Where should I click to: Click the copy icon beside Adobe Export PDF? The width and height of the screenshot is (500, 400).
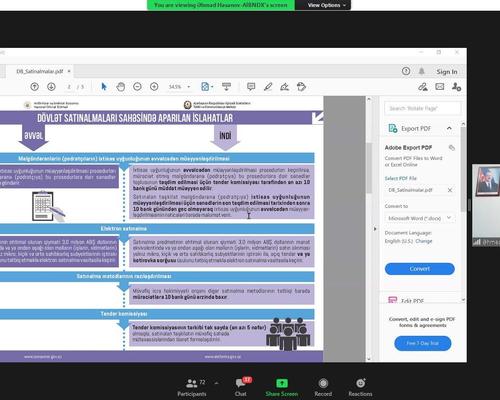(452, 148)
